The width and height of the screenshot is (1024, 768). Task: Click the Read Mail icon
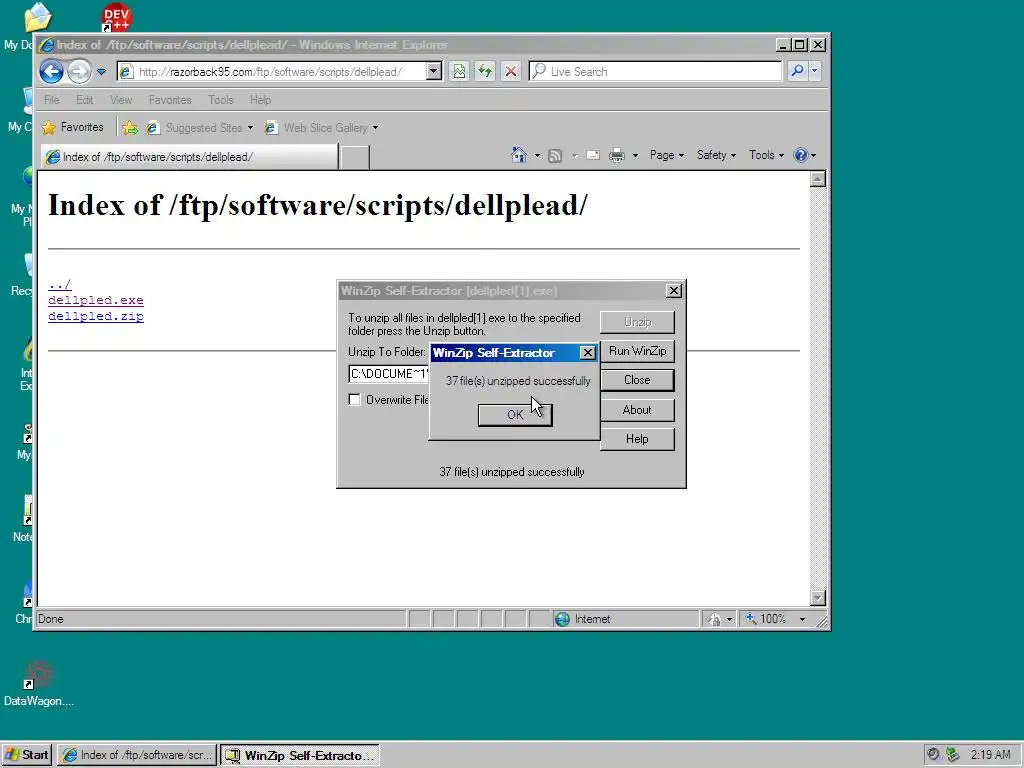pos(593,155)
